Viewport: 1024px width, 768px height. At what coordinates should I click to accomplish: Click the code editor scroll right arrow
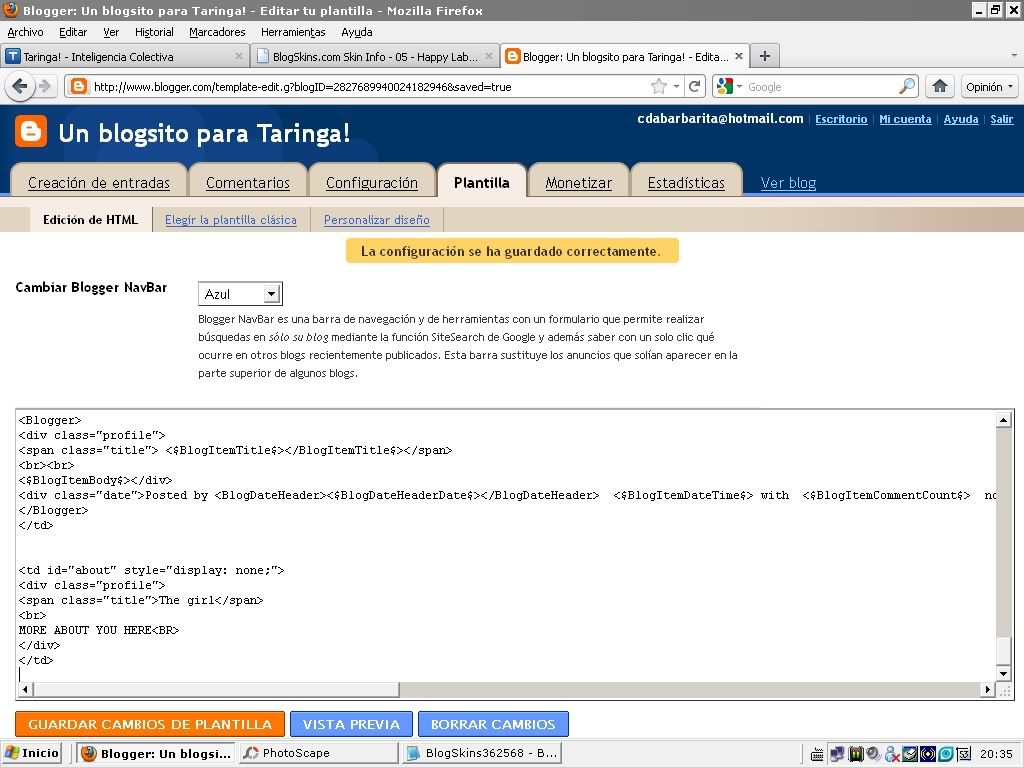click(988, 690)
